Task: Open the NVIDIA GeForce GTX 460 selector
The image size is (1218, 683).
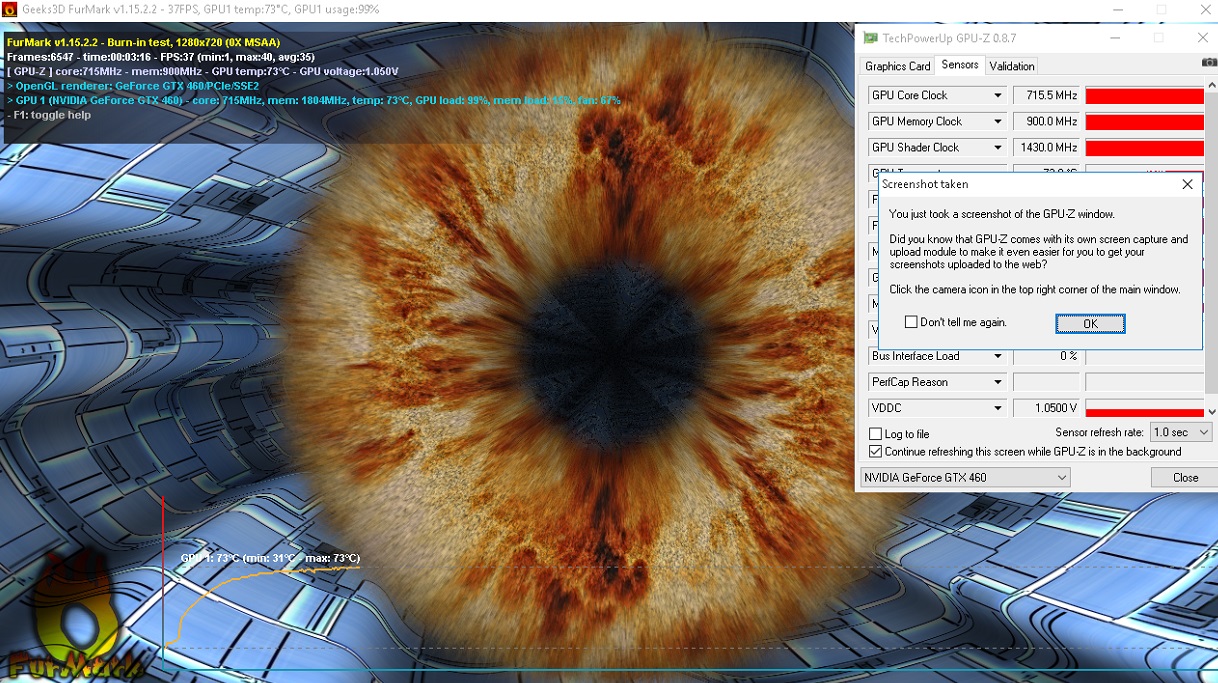Action: tap(966, 478)
